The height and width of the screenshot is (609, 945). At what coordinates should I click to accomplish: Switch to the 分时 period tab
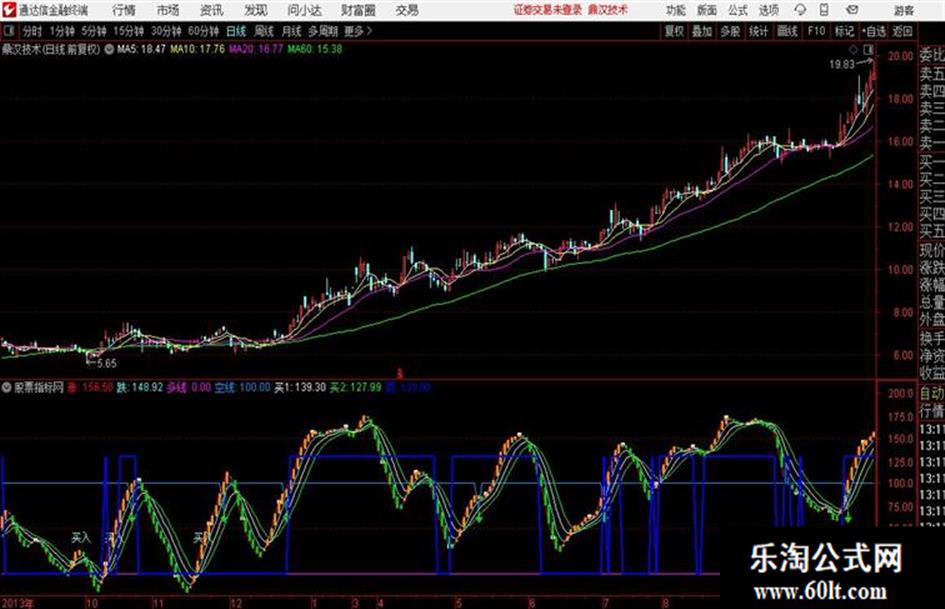[33, 31]
